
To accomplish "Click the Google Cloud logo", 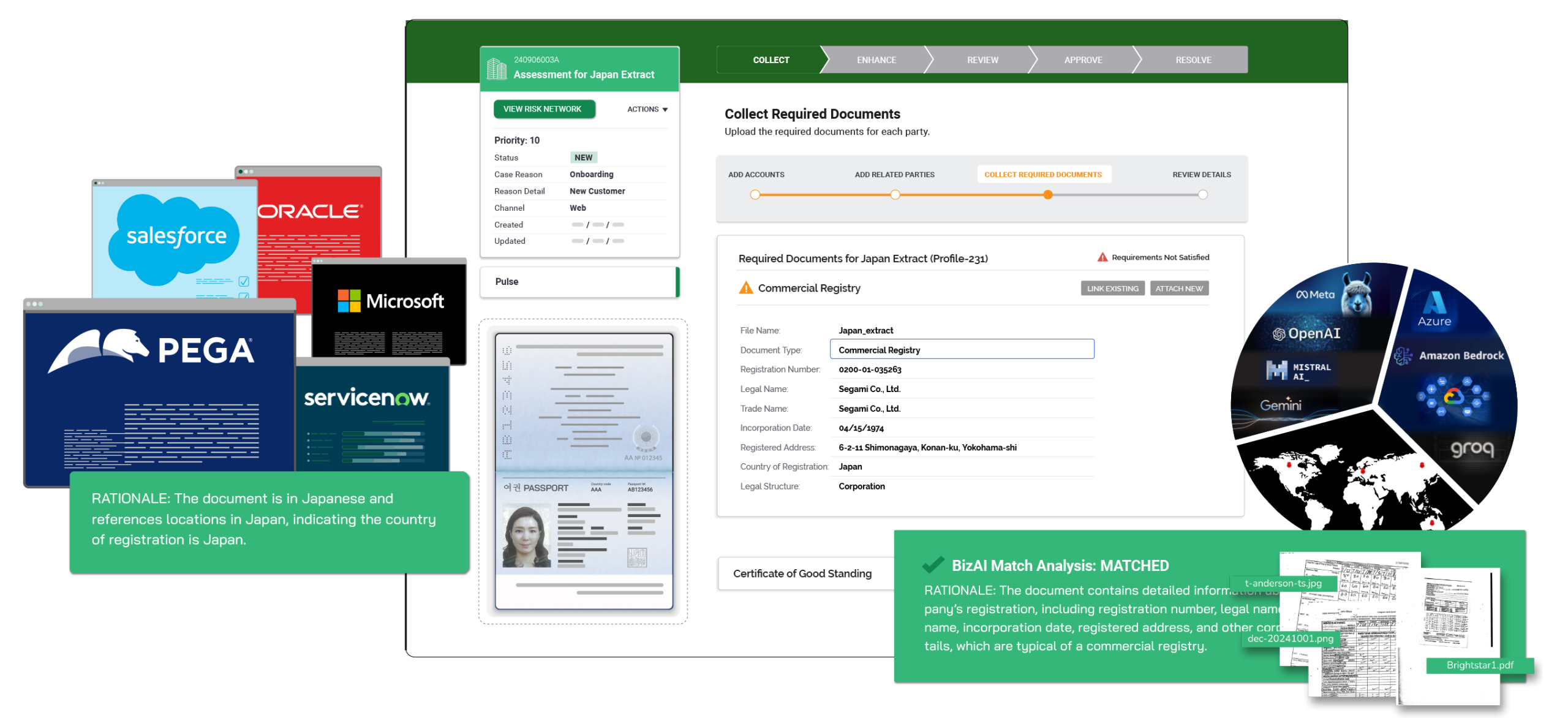I will 1454,397.
